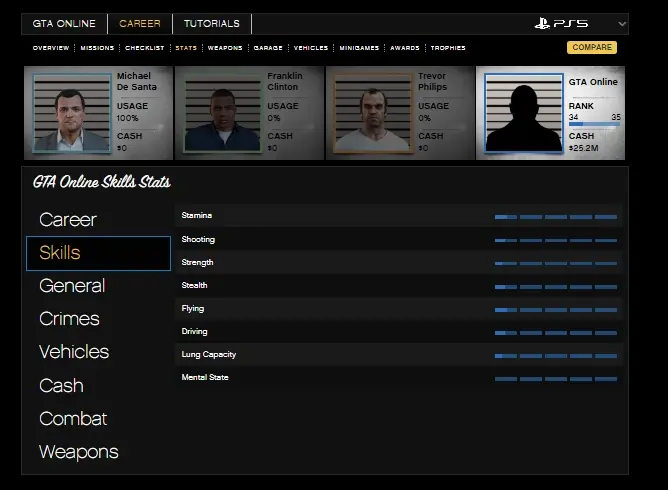The width and height of the screenshot is (668, 490).
Task: Click the yellow Compare button
Action: pos(591,47)
